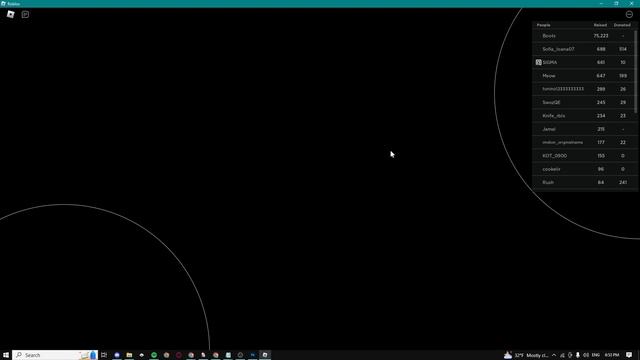Select the Knife_rblx leaderboard row
Screen dimensions: 640x360
click(x=584, y=116)
